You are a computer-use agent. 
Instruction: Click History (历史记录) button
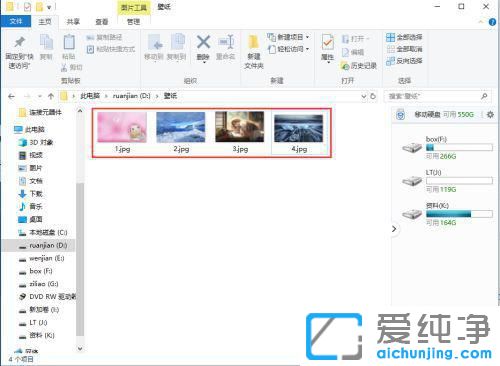359,66
